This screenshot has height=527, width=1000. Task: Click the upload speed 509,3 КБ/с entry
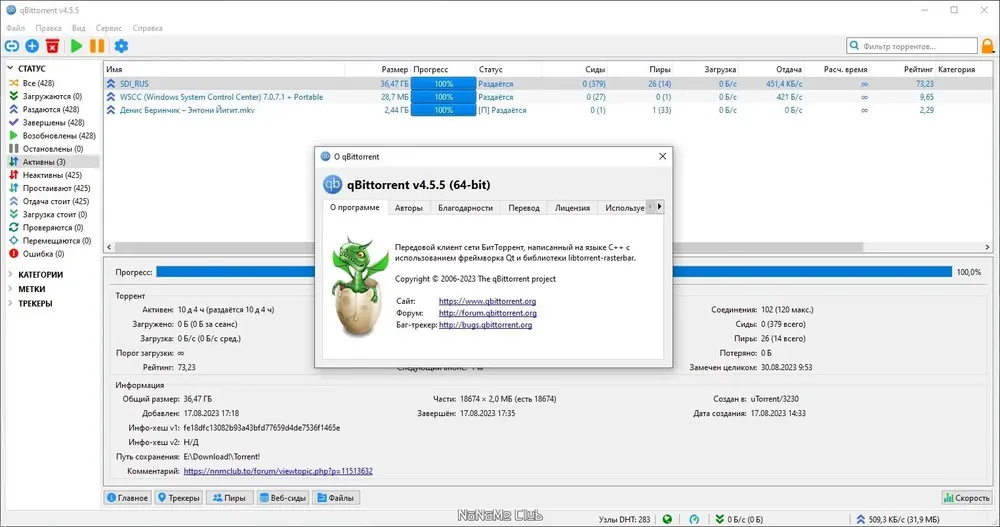coord(897,519)
